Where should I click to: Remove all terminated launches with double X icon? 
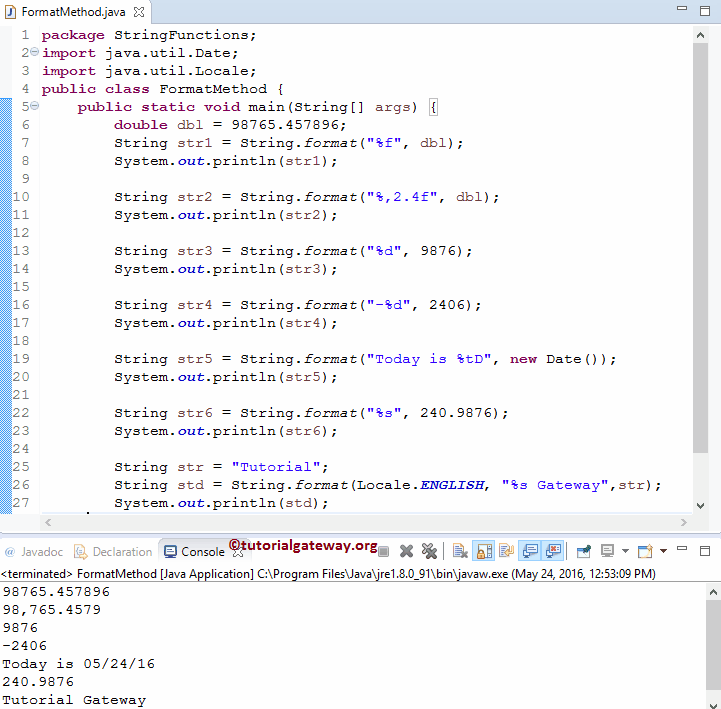point(429,551)
